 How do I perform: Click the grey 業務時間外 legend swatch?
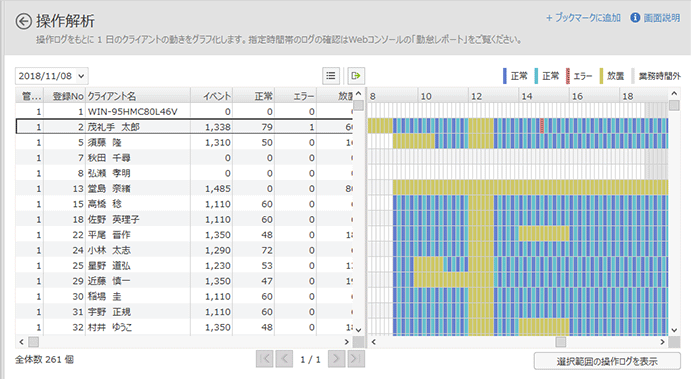633,76
